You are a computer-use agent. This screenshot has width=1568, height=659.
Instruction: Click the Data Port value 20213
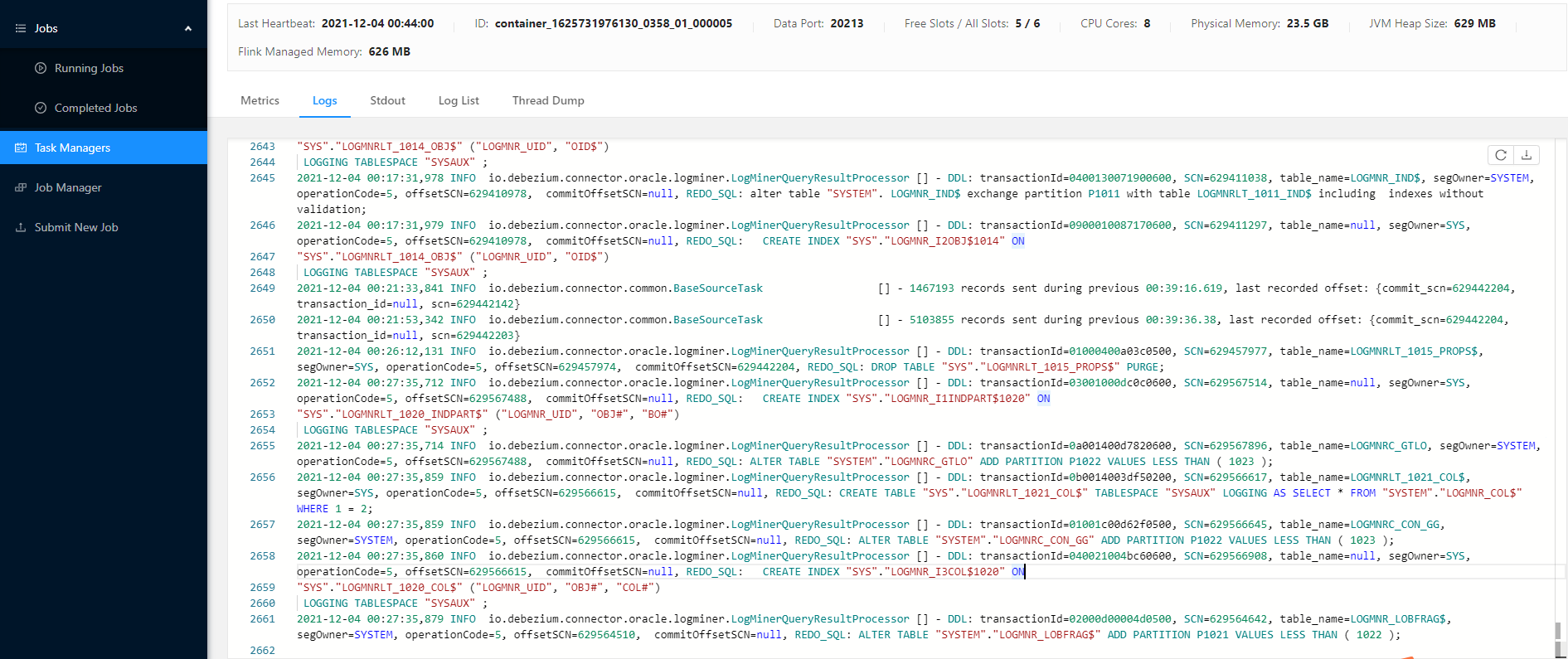click(x=847, y=23)
